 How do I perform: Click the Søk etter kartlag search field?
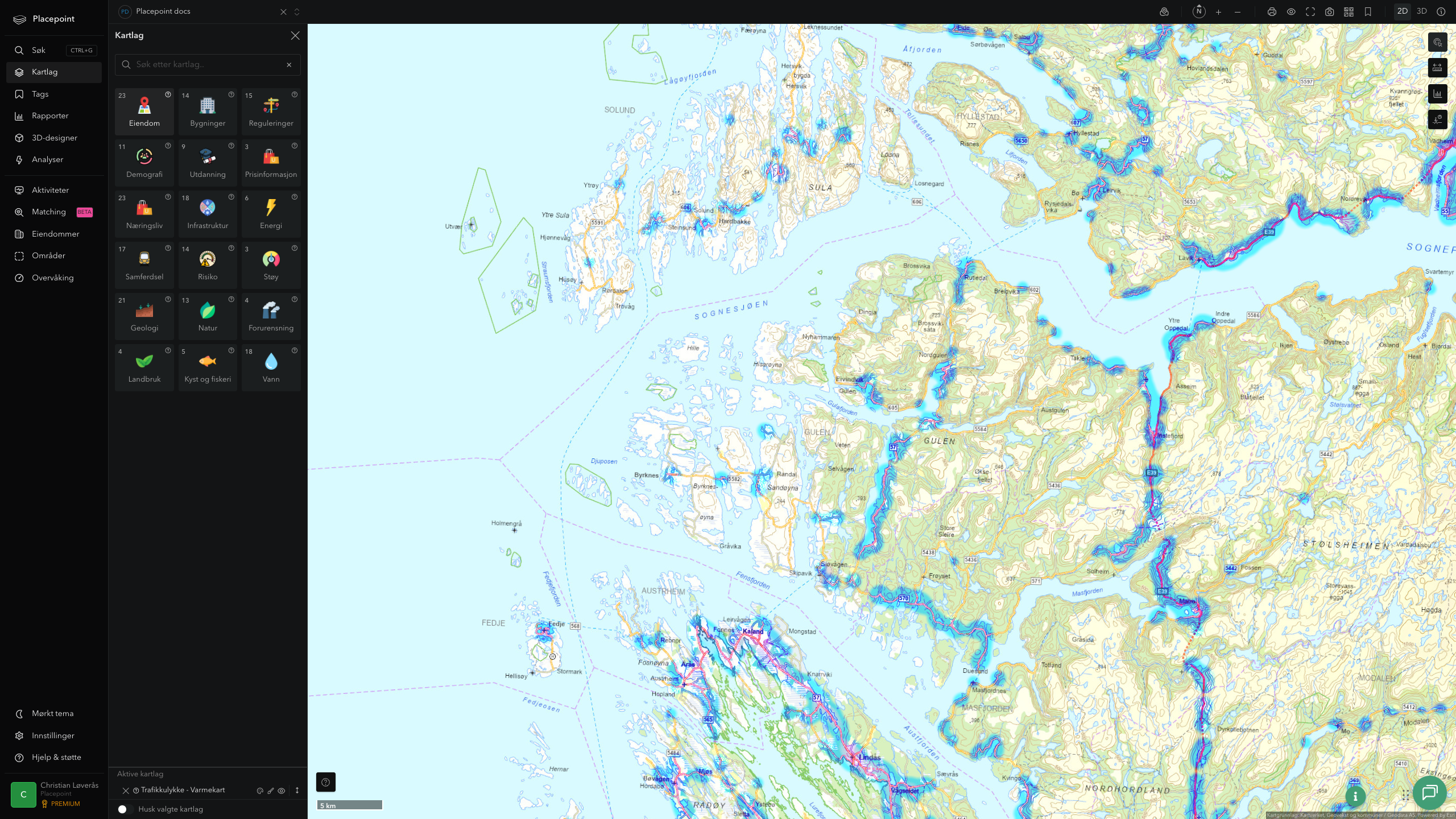click(208, 64)
